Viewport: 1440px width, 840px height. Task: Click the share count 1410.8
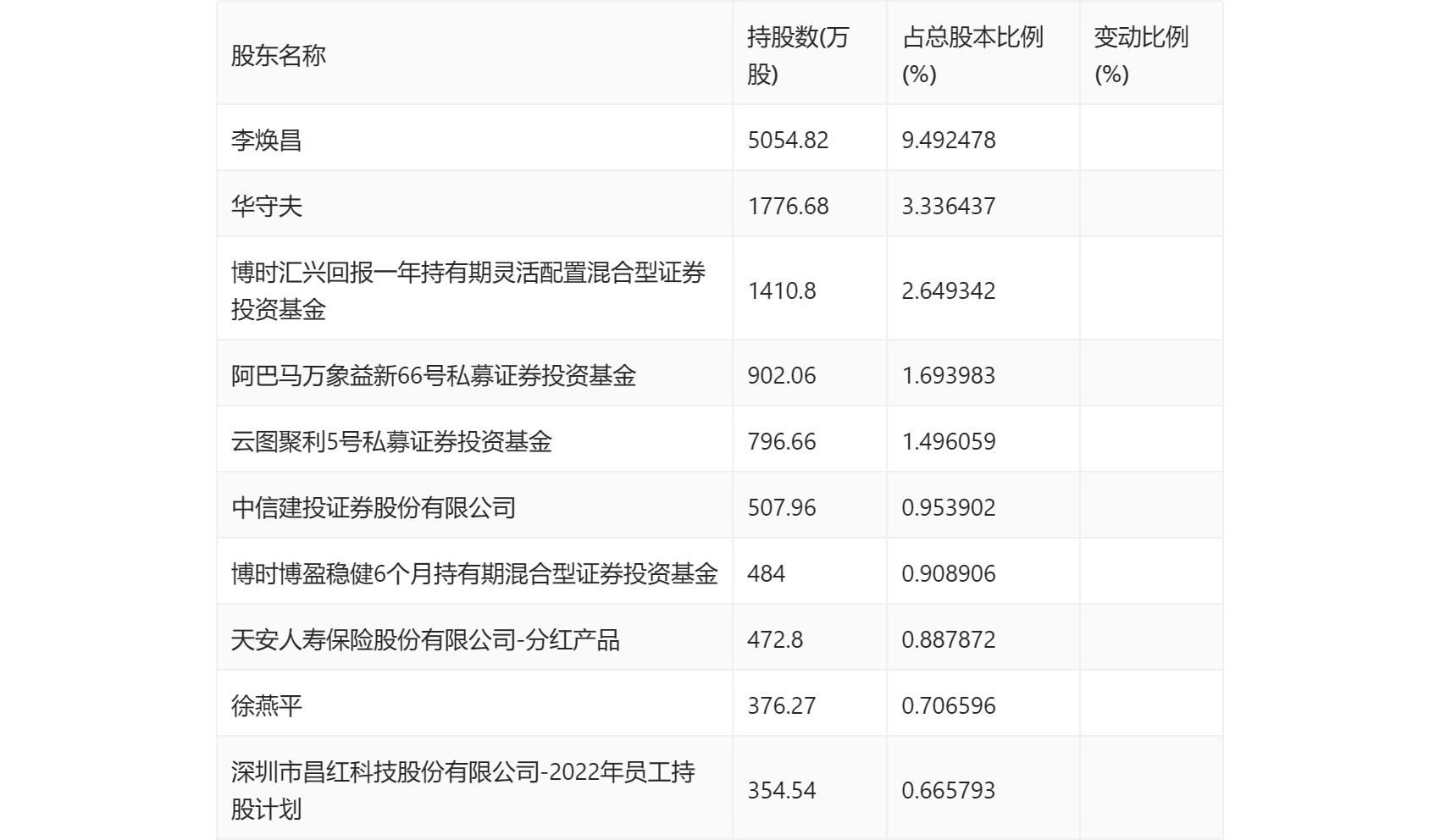pyautogui.click(x=782, y=290)
